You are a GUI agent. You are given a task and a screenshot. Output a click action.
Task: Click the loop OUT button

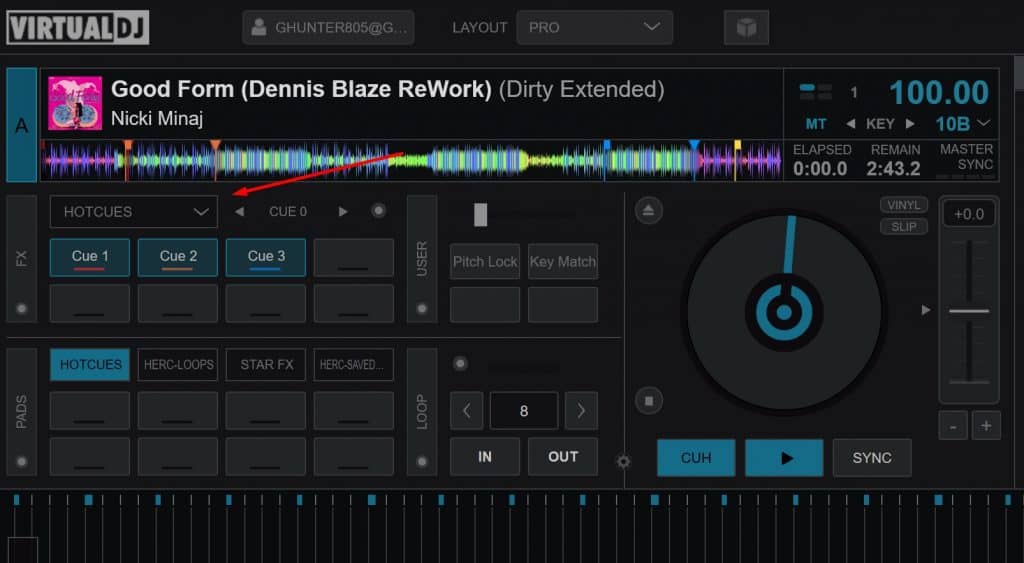(x=562, y=457)
